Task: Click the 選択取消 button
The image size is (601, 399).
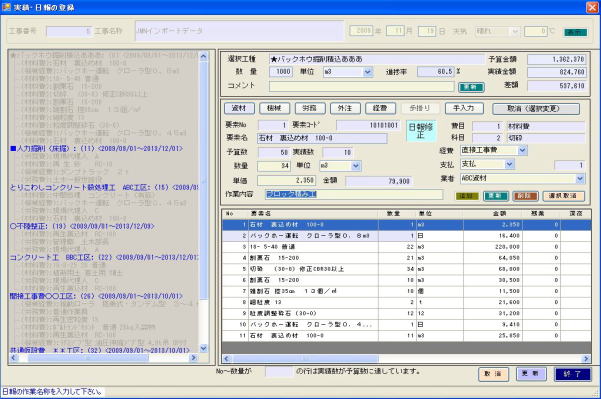Action: coord(563,196)
